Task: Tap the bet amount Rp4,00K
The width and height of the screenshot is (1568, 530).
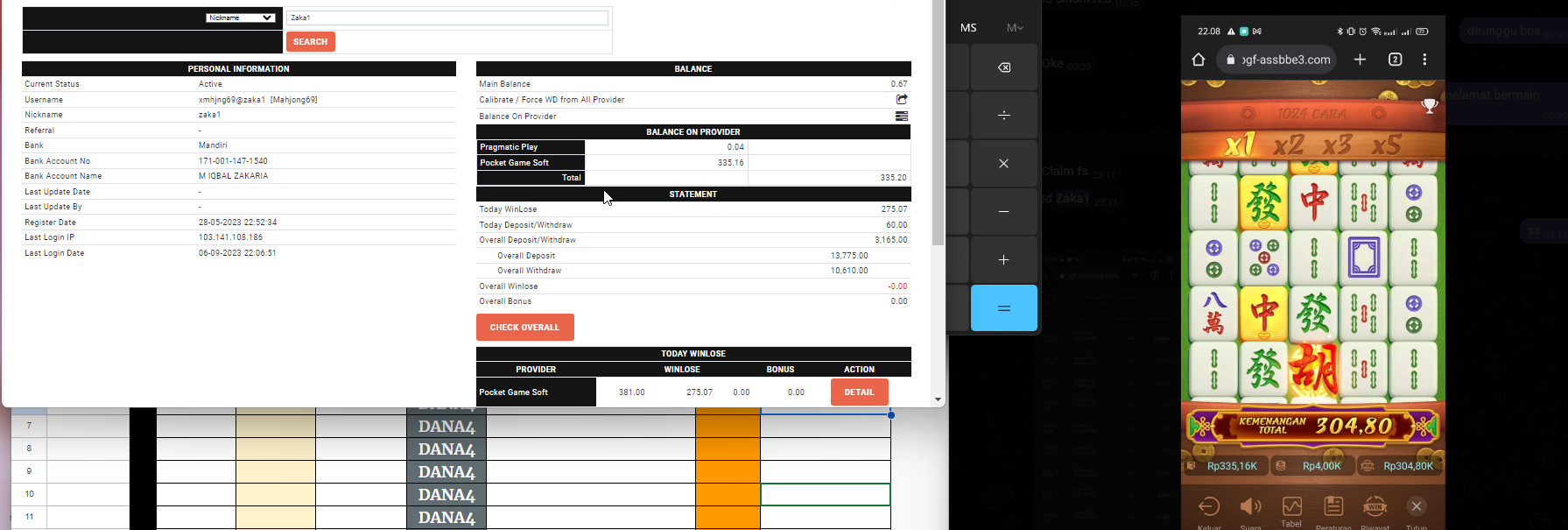Action: tap(1321, 466)
